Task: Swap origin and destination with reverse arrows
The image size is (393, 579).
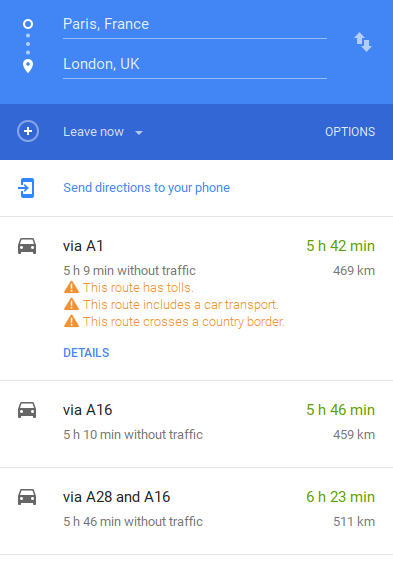Action: coord(363,42)
